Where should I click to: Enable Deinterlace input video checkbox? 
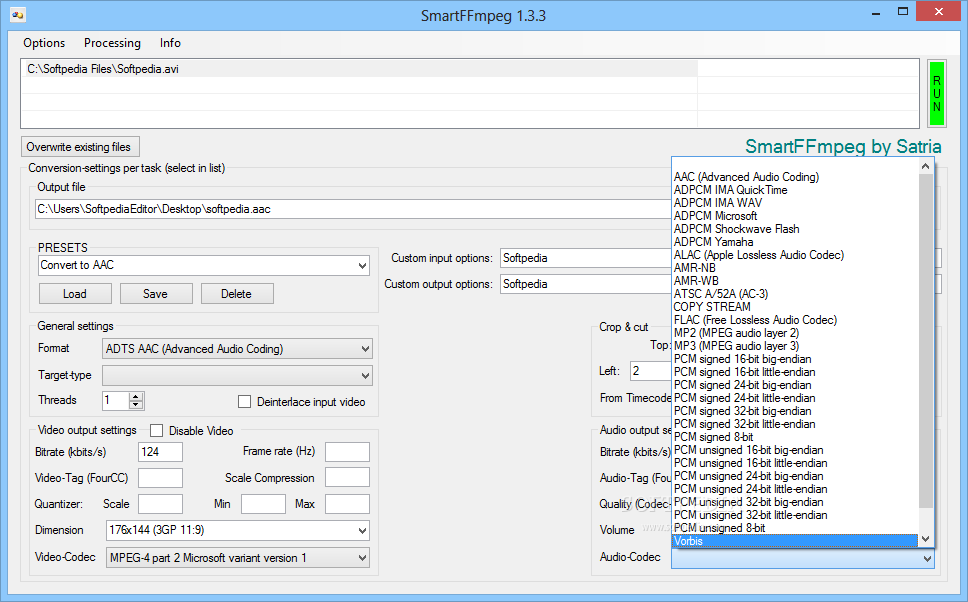click(244, 402)
